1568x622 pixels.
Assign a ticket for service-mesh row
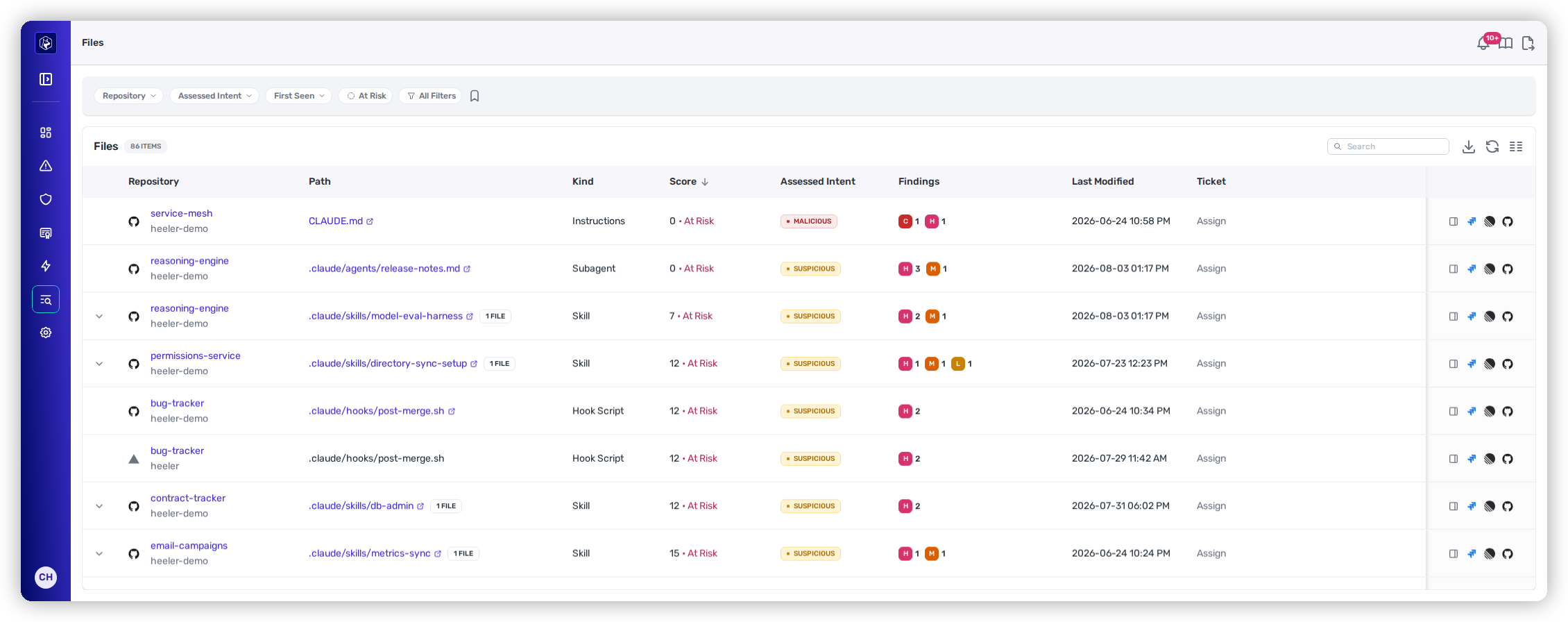(x=1211, y=221)
